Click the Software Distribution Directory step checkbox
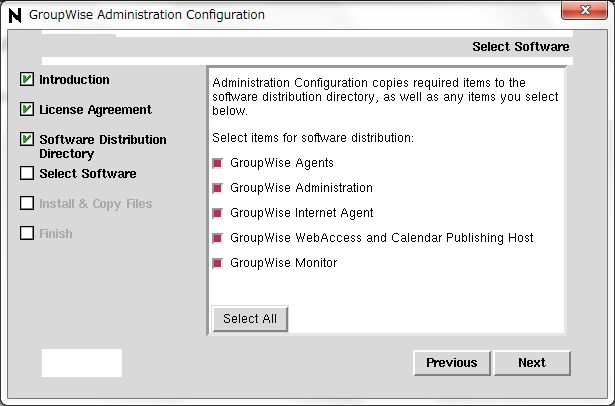This screenshot has width=615, height=406. point(27,139)
